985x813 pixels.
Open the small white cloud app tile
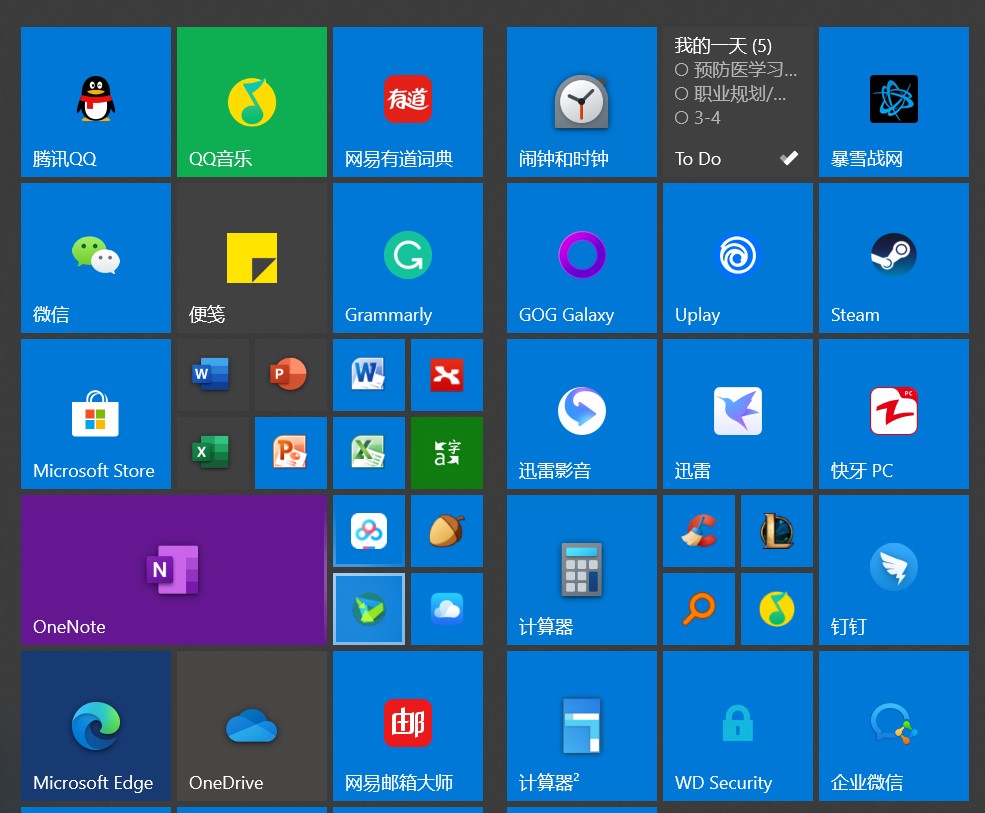pyautogui.click(x=447, y=609)
